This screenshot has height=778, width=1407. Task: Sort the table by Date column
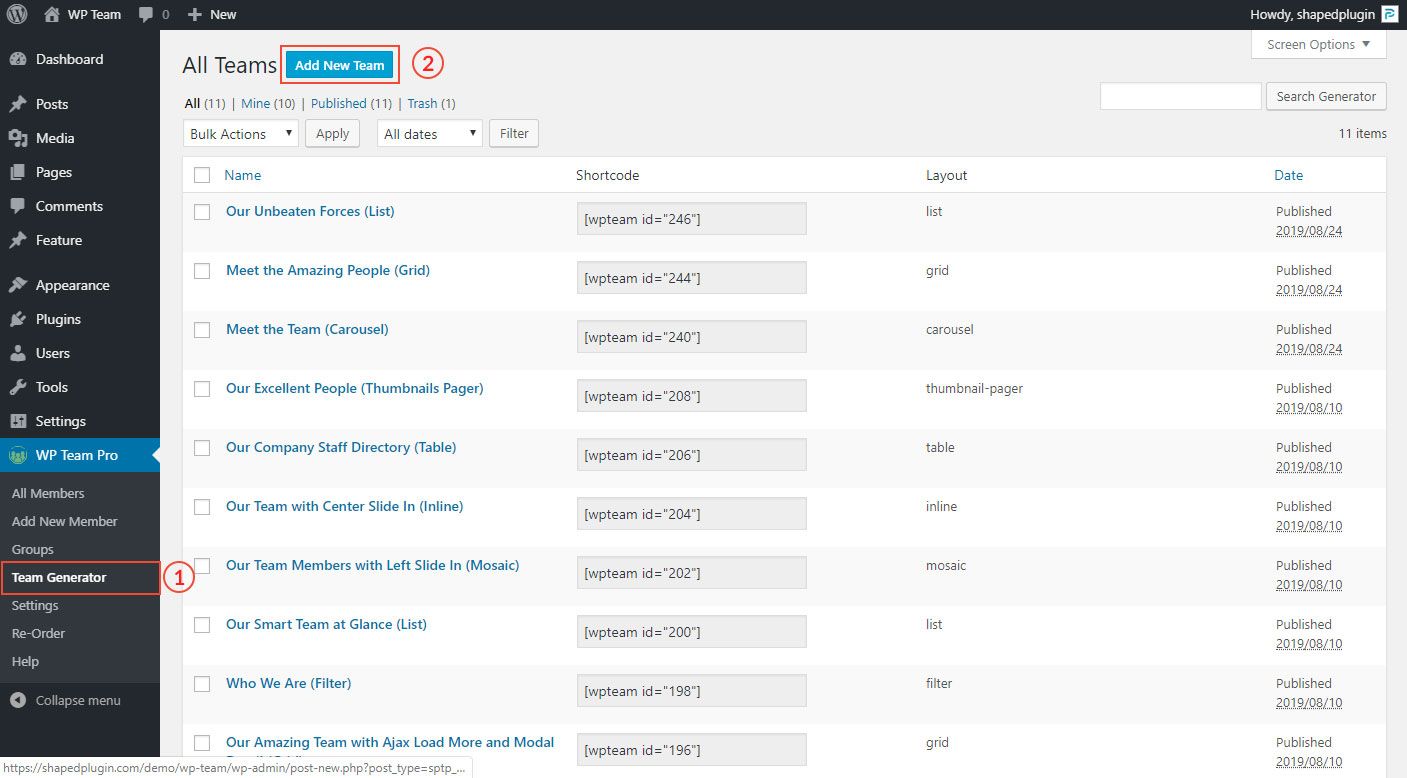[1288, 175]
